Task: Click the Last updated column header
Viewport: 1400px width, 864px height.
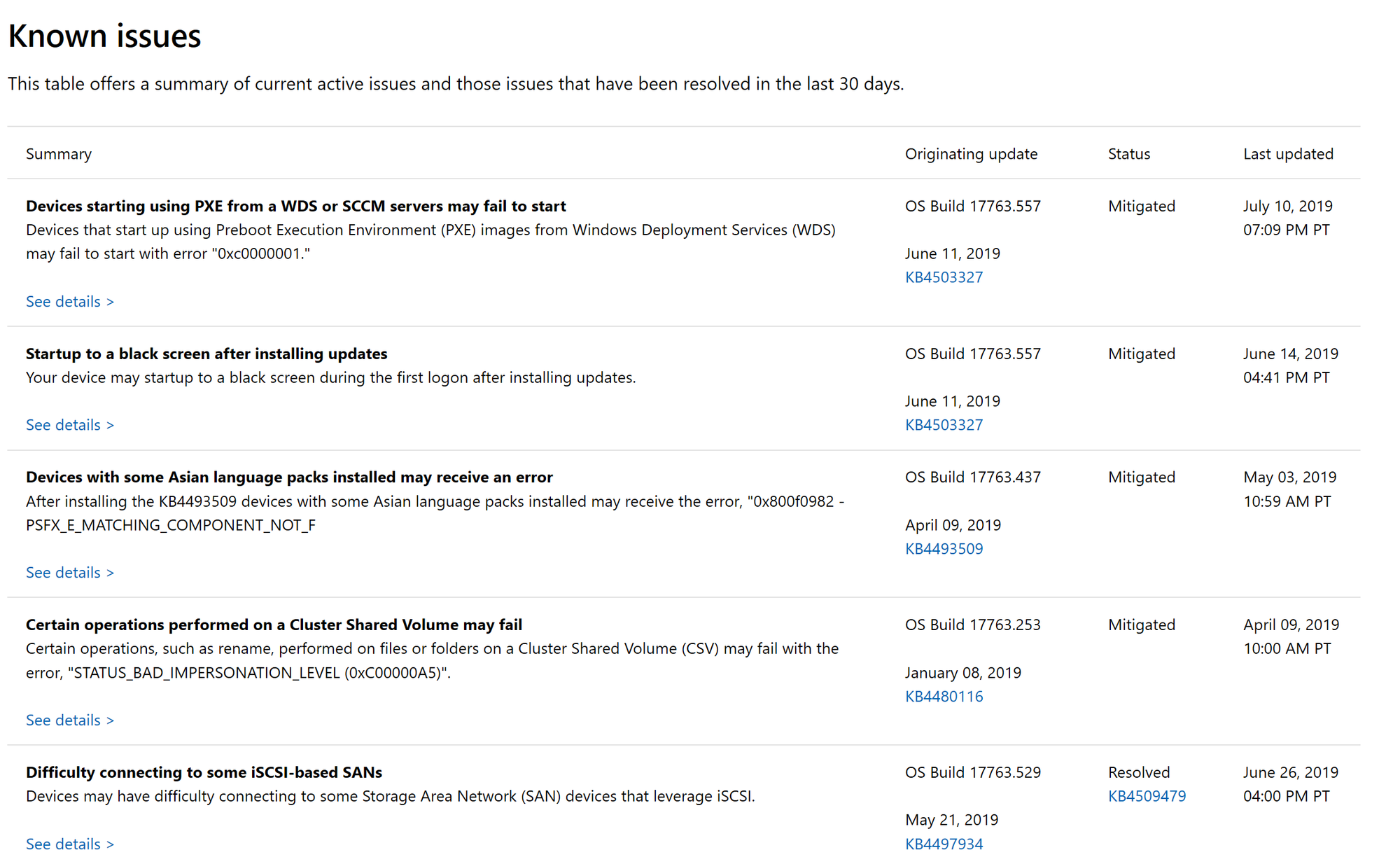Action: [x=1288, y=153]
